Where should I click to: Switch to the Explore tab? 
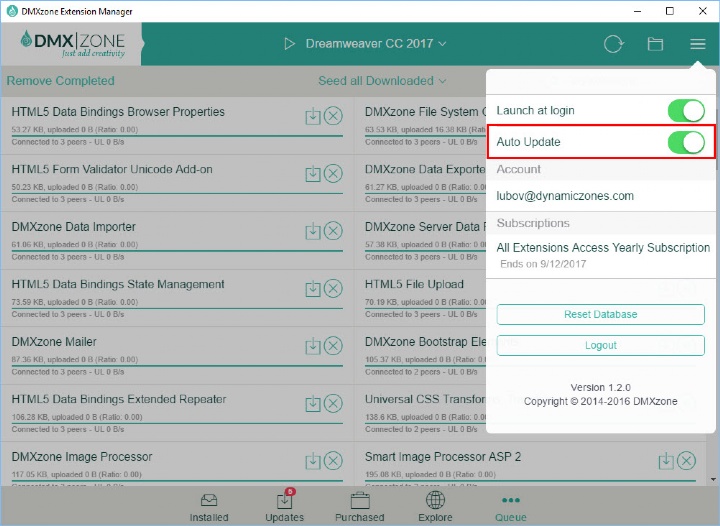pyautogui.click(x=435, y=507)
